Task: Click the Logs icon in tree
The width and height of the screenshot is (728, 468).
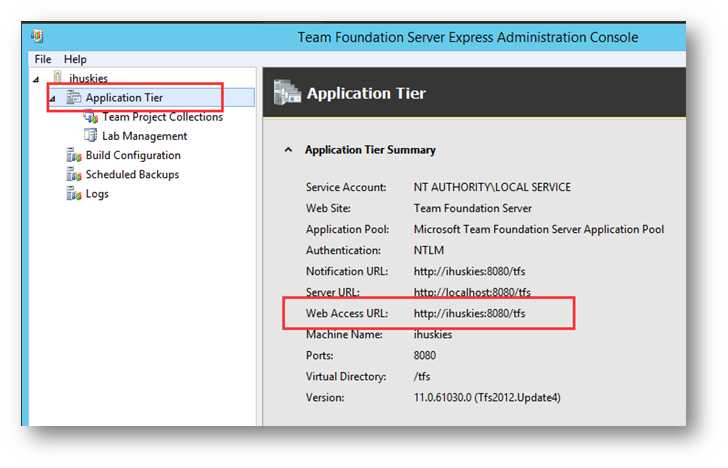Action: coord(73,193)
